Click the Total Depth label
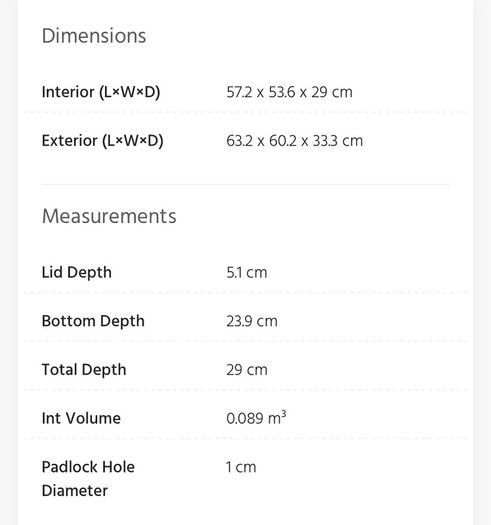This screenshot has height=525, width=491. (x=84, y=370)
